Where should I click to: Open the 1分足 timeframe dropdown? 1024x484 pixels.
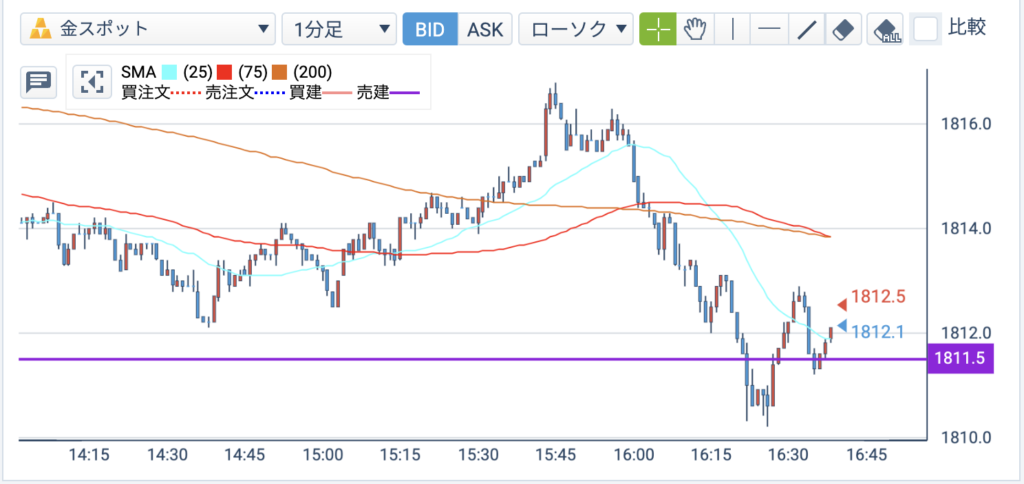tap(339, 29)
